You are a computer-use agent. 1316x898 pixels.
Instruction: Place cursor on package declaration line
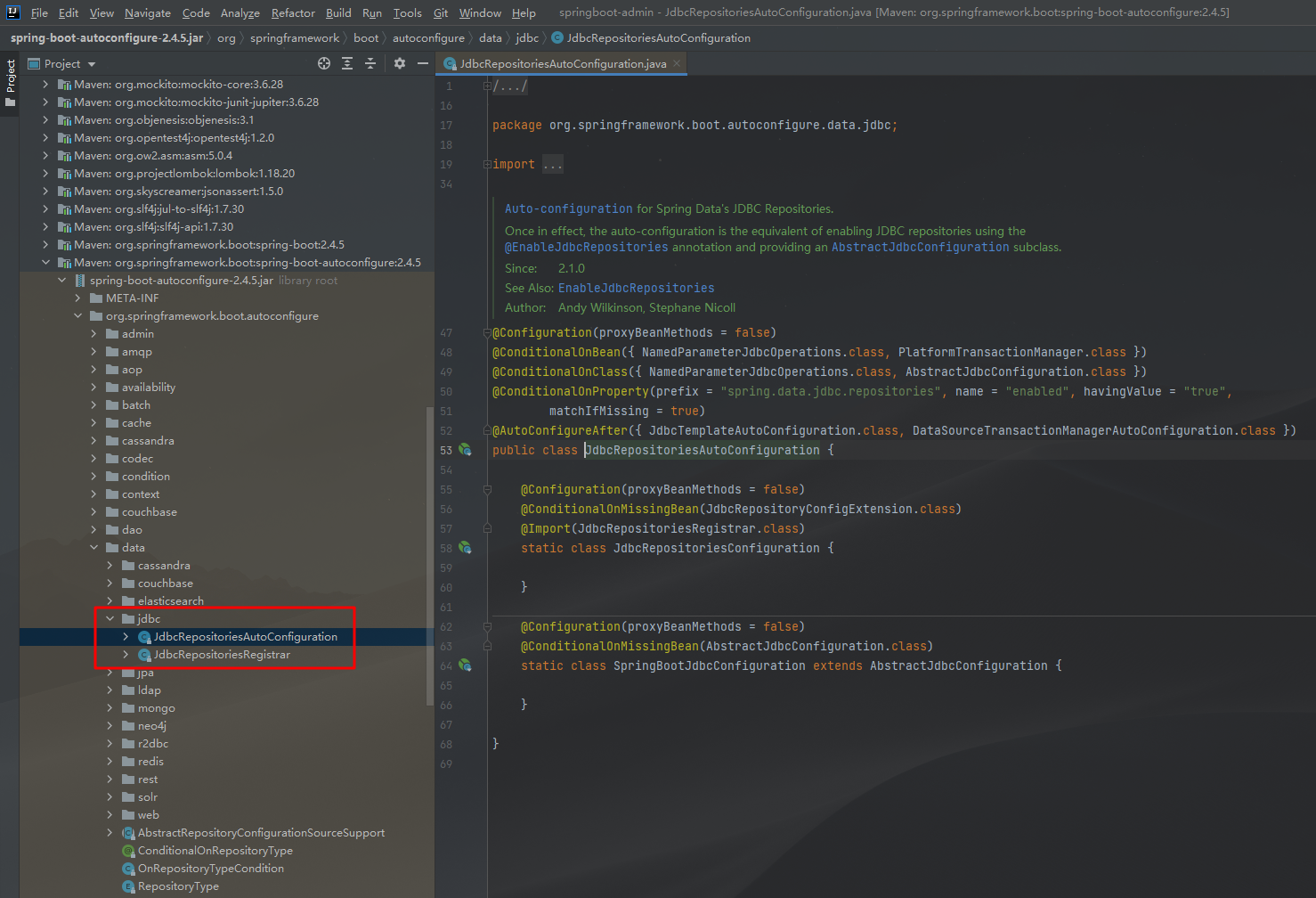tap(695, 126)
